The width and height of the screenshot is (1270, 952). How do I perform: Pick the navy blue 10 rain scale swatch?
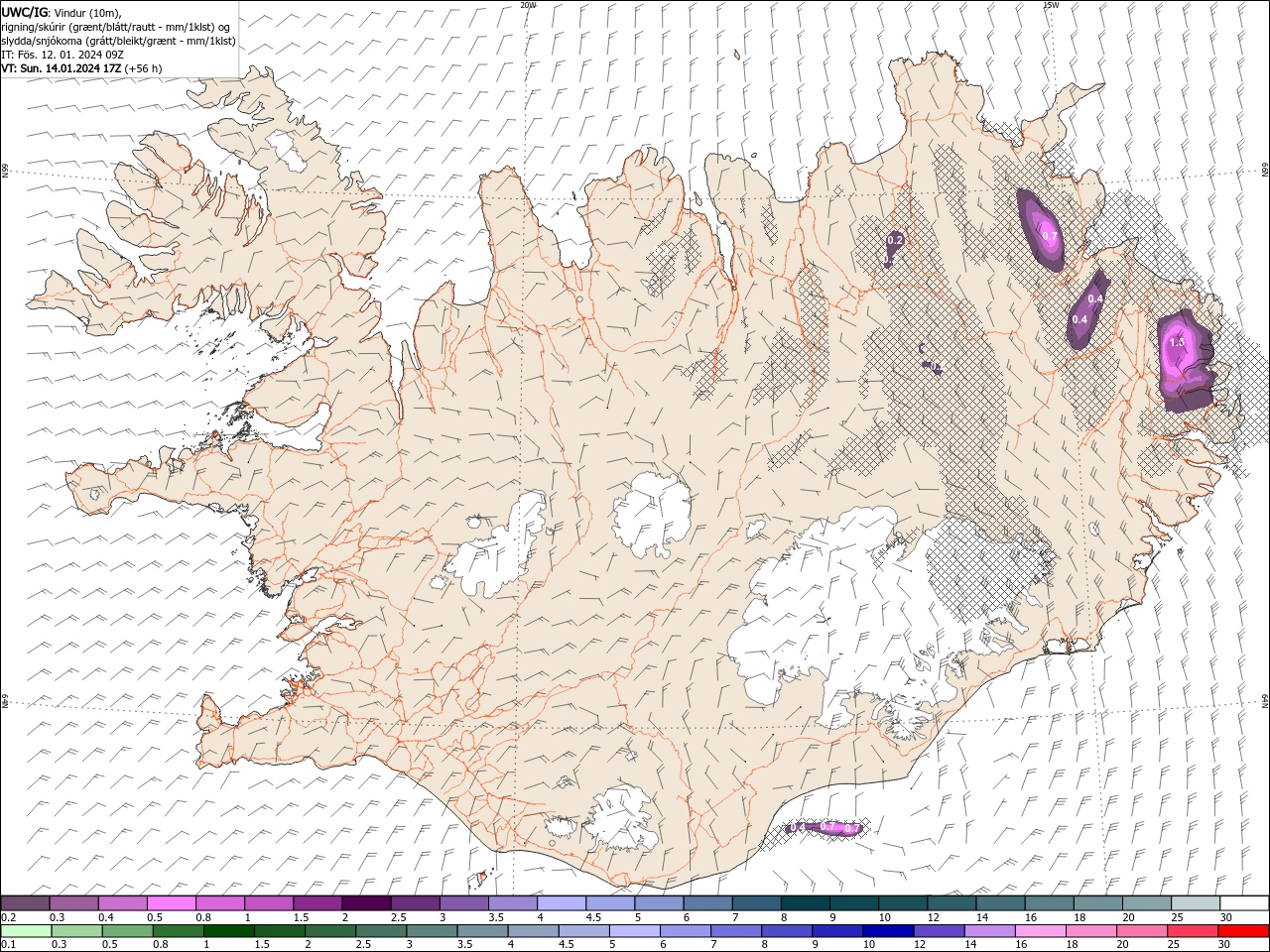(887, 931)
